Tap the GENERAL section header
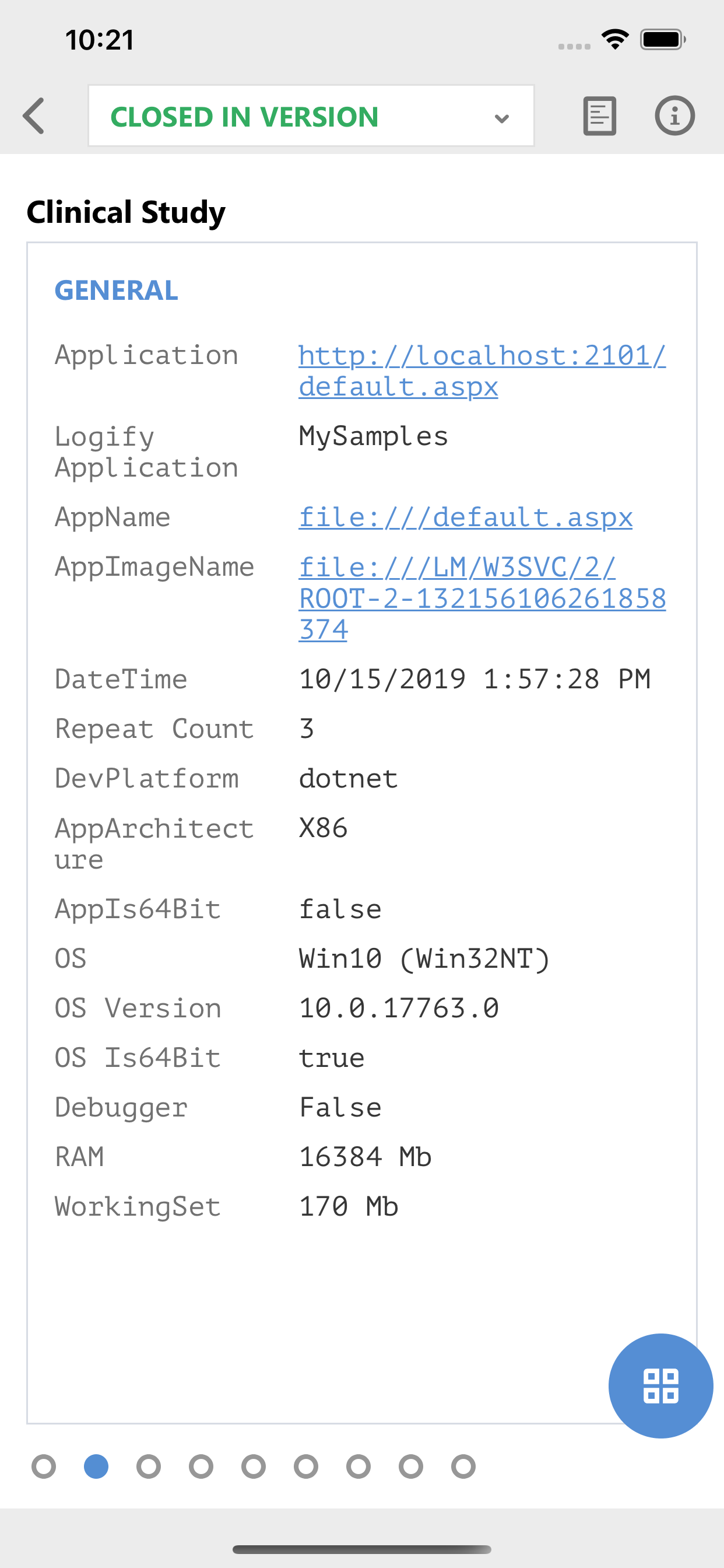This screenshot has width=724, height=1568. click(116, 290)
